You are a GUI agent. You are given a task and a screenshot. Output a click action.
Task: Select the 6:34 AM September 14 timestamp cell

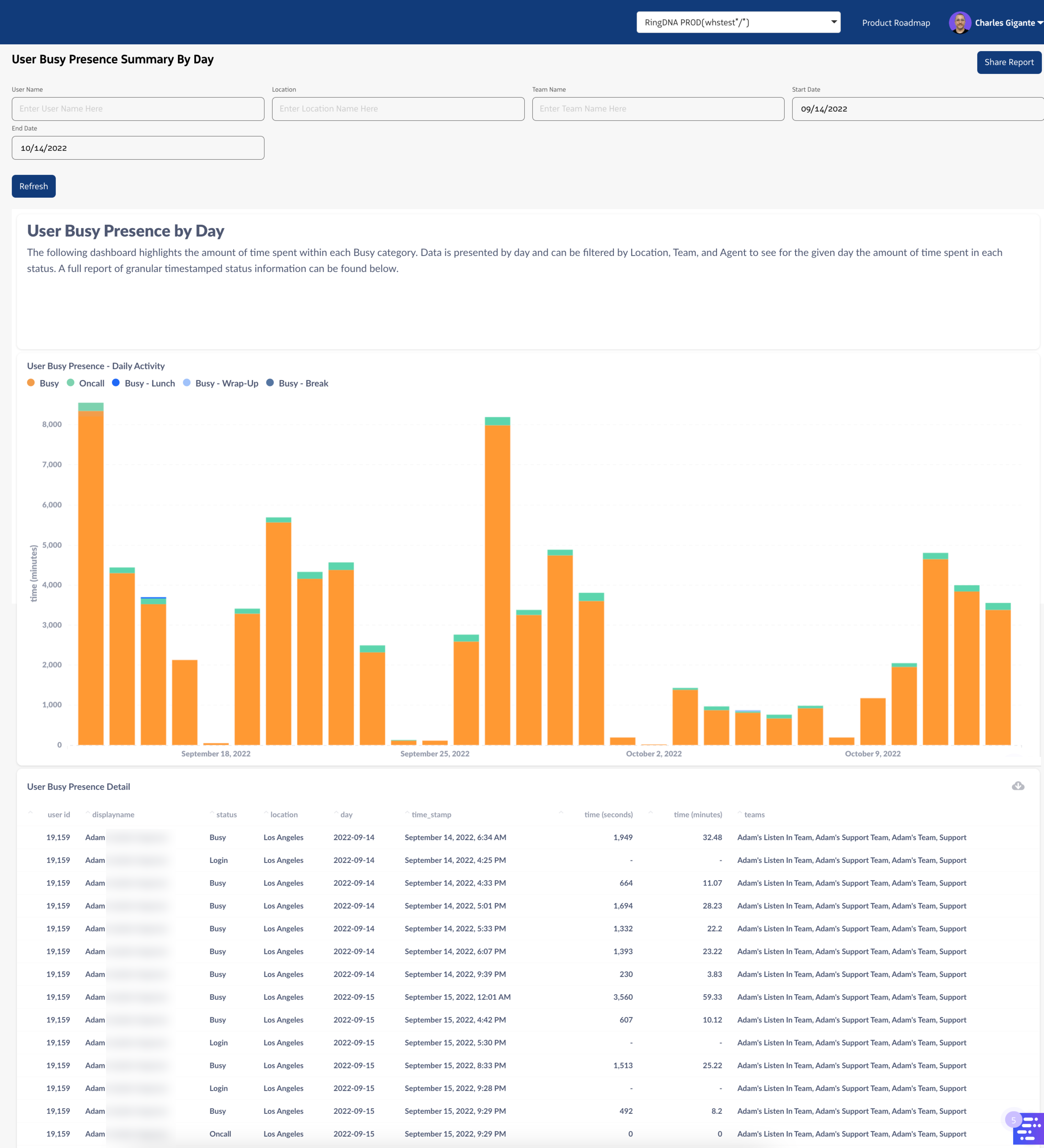coord(455,837)
